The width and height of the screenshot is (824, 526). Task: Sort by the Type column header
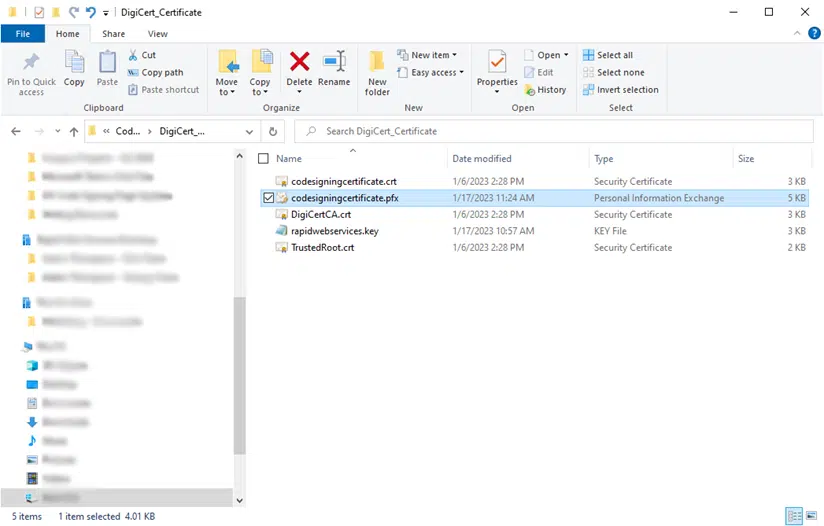click(603, 159)
